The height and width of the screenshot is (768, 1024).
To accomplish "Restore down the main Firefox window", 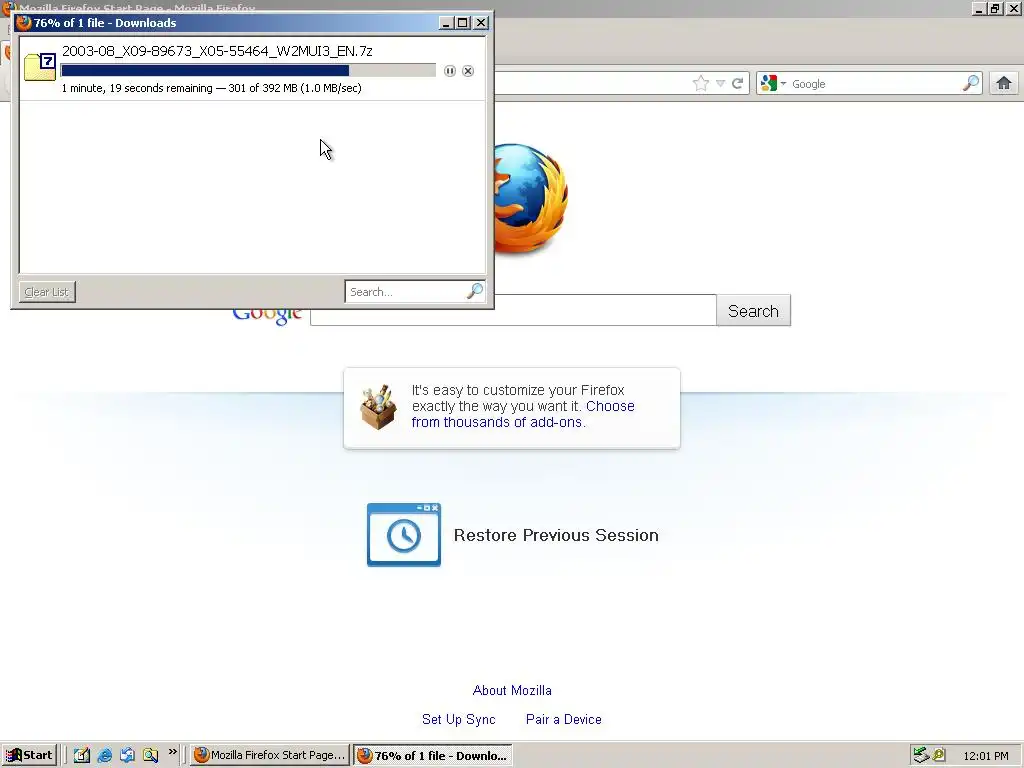I will tap(995, 8).
